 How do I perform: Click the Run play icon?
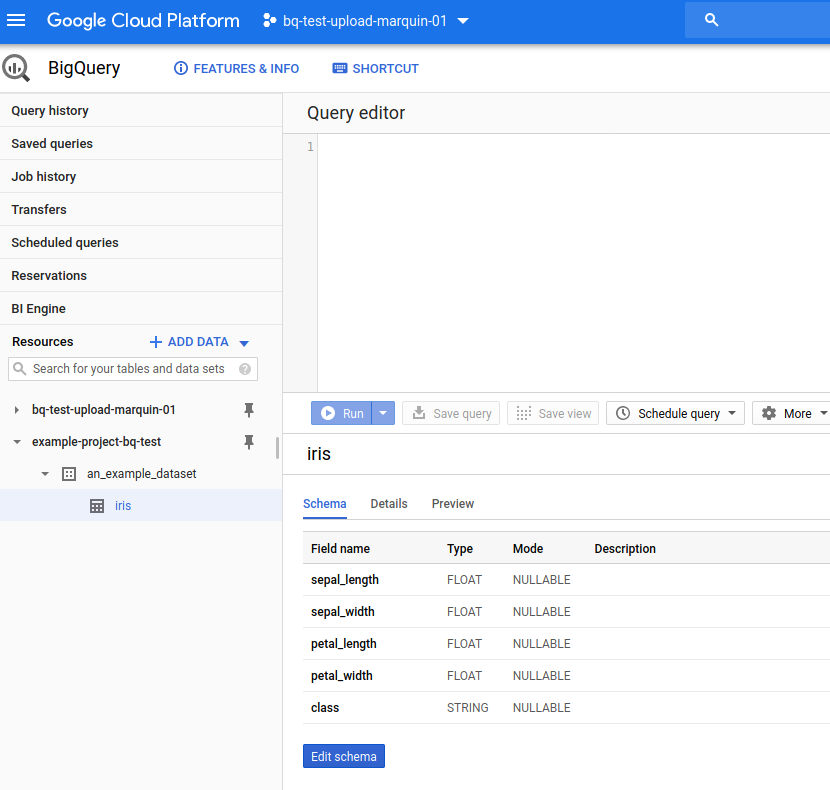point(328,413)
